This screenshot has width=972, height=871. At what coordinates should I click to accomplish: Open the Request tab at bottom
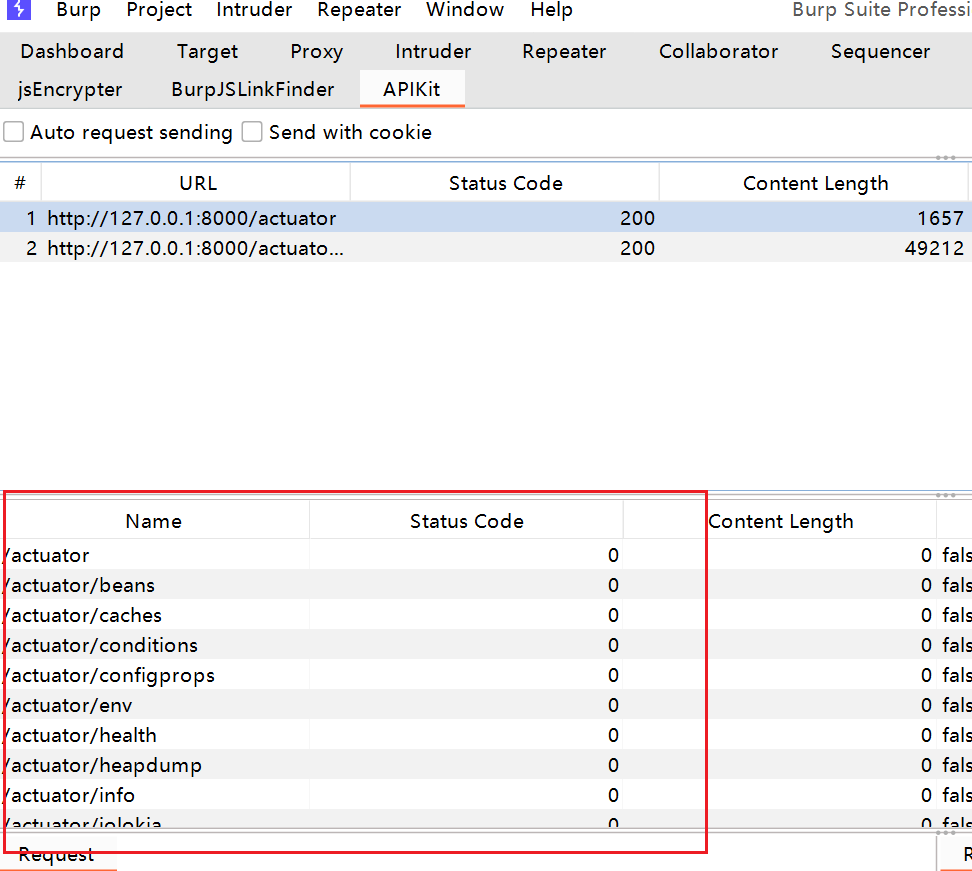tap(56, 854)
